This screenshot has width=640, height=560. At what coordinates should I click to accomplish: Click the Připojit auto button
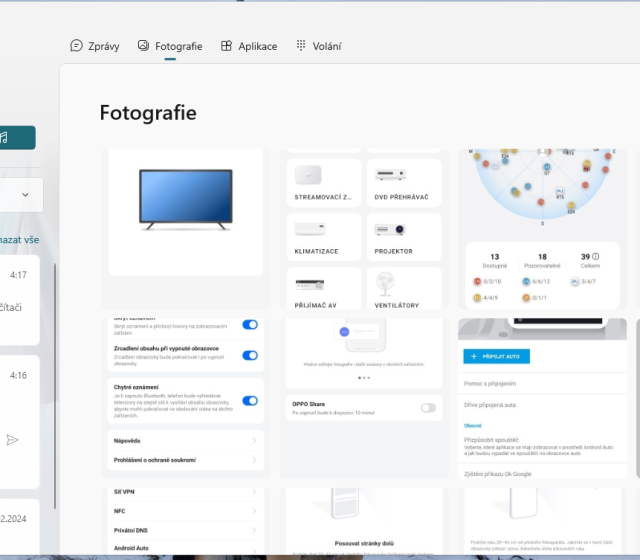(496, 356)
